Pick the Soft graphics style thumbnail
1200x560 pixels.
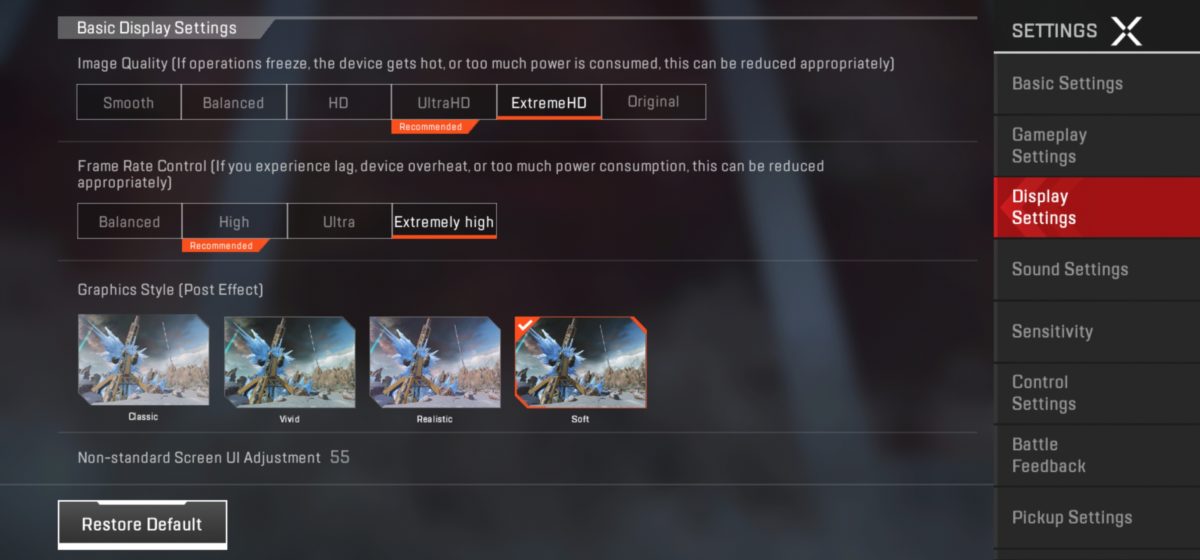coord(580,361)
